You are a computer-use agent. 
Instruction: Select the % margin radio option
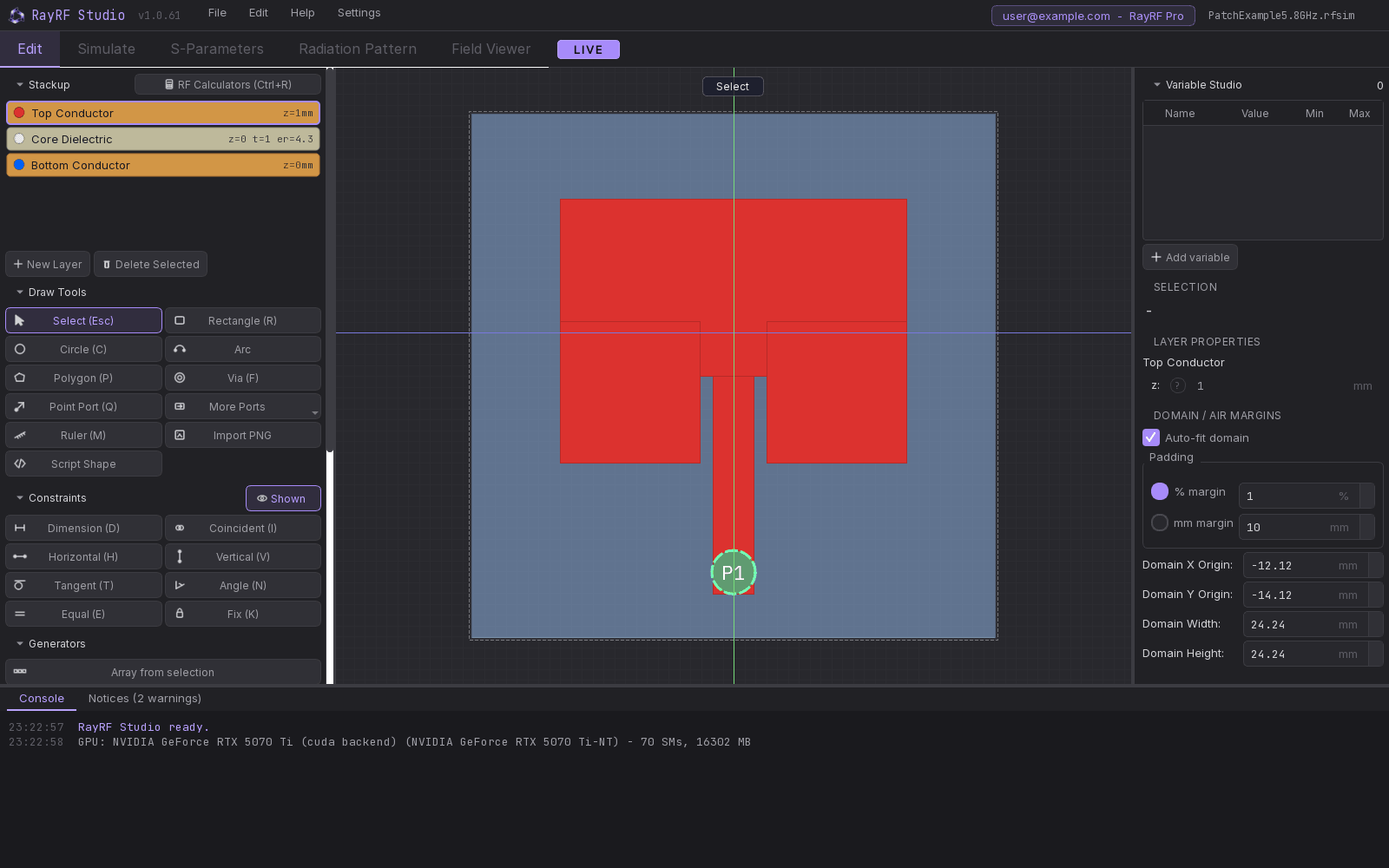click(x=1160, y=491)
